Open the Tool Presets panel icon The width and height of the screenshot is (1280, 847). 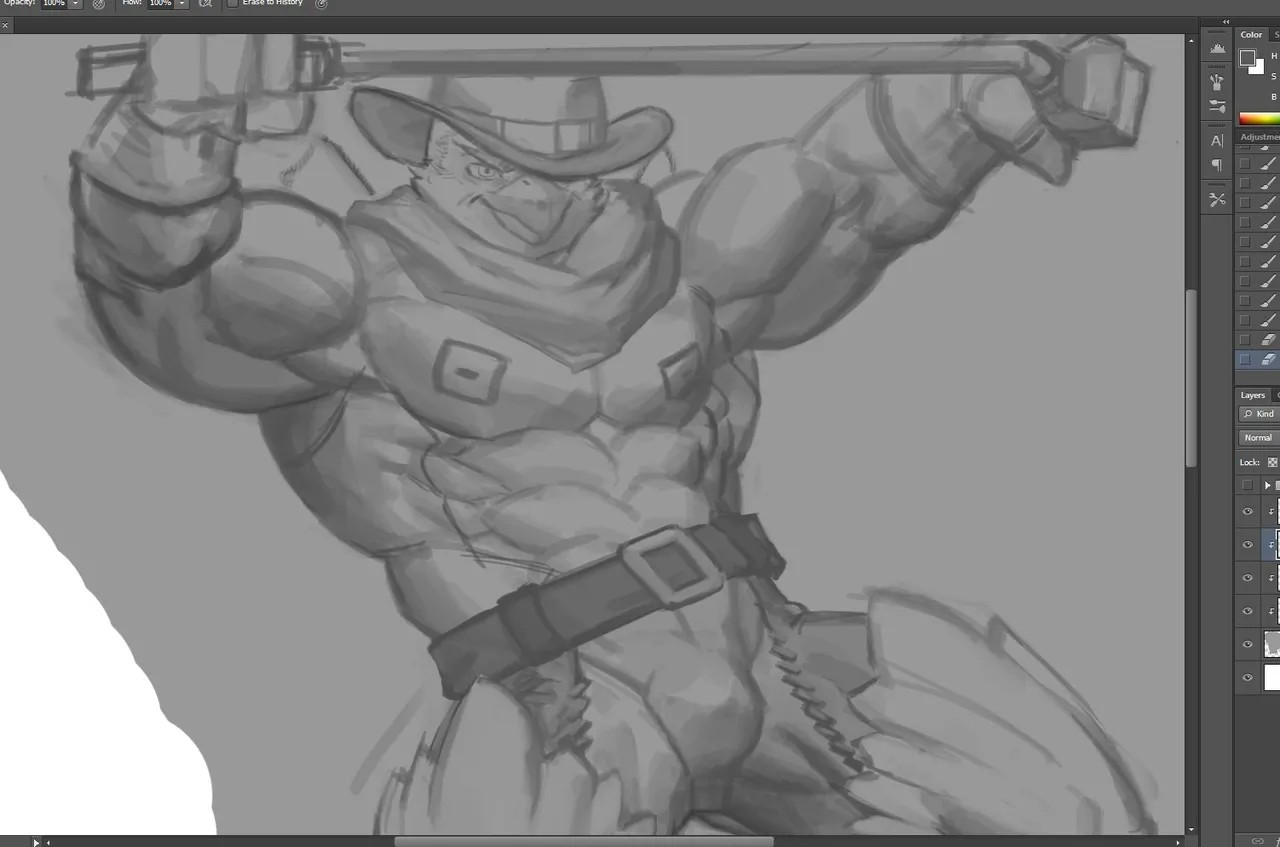pos(1217,200)
